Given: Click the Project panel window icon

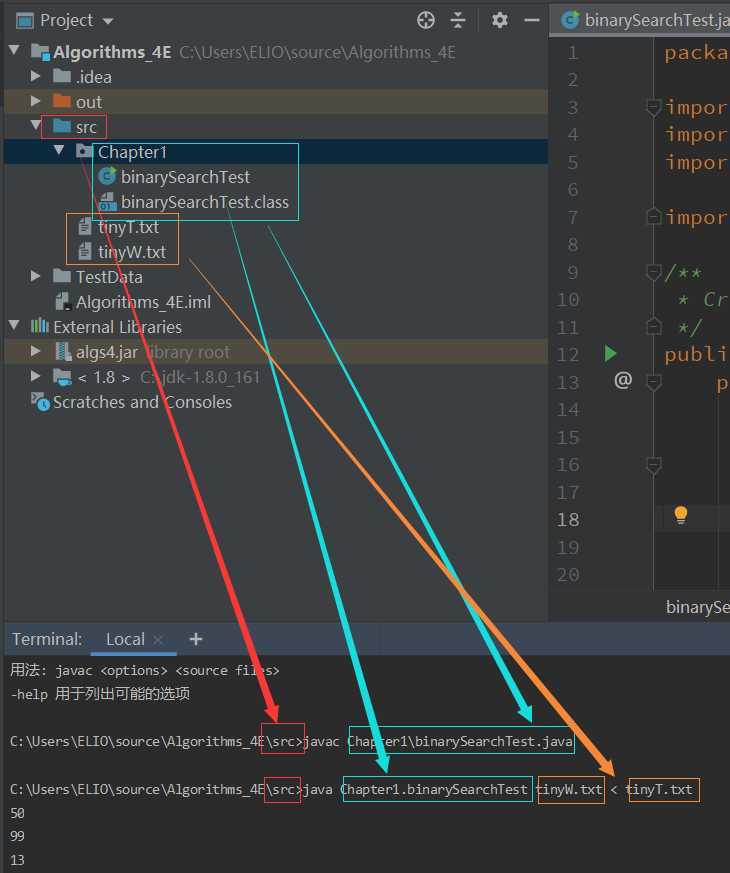Looking at the screenshot, I should 25,21.
